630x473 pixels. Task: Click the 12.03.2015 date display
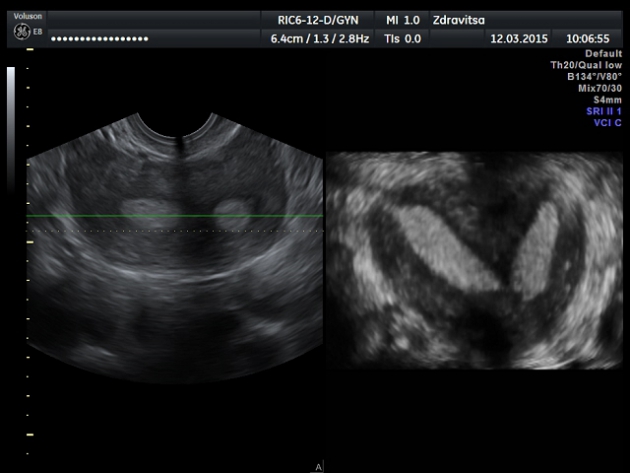coord(516,38)
